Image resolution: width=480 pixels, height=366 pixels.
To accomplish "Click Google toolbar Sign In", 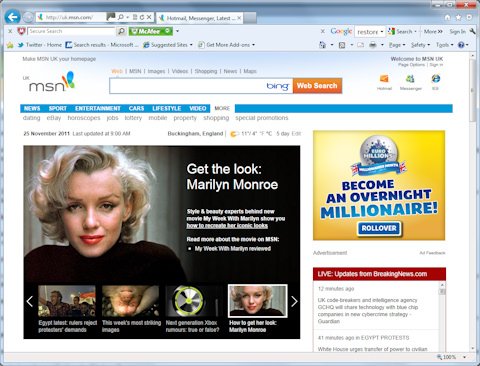I will [457, 32].
